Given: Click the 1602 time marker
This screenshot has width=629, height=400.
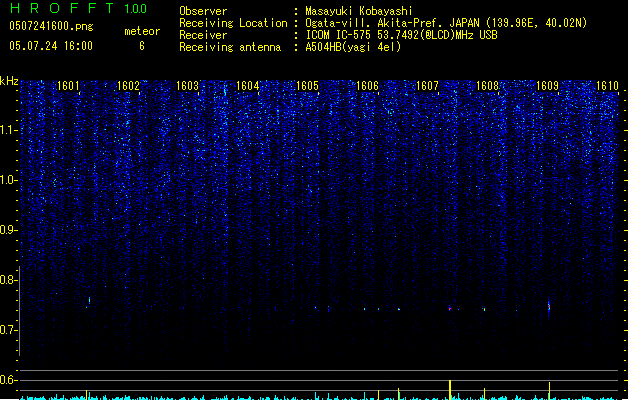Looking at the screenshot, I should [128, 86].
